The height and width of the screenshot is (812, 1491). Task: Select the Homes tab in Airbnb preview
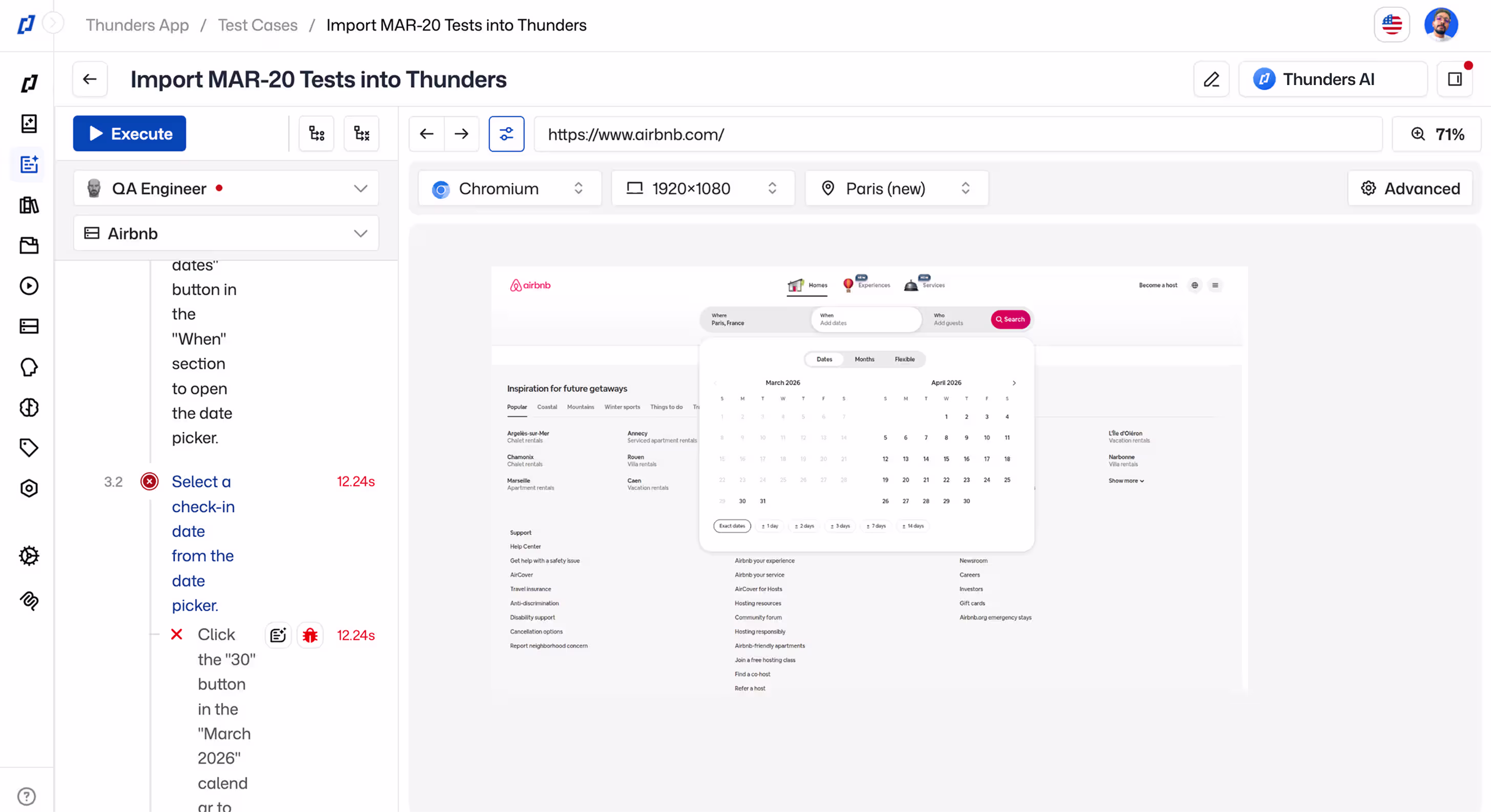(807, 285)
